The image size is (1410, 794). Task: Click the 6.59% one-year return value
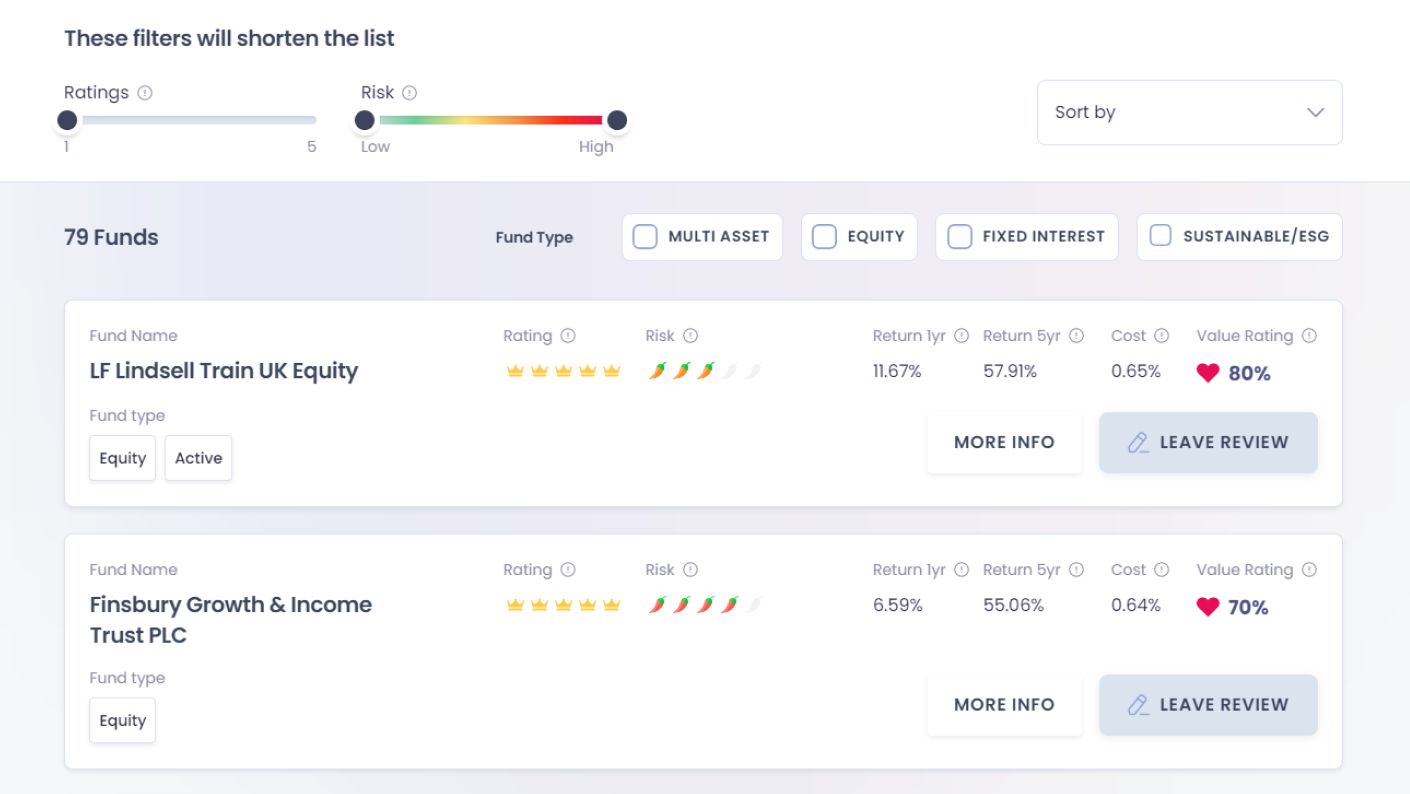point(898,606)
